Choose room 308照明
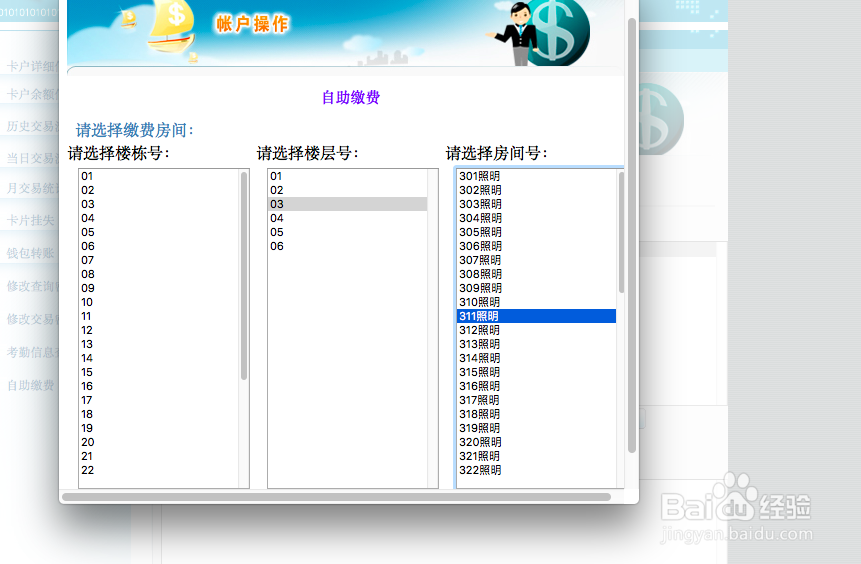861x564 pixels. pos(536,274)
